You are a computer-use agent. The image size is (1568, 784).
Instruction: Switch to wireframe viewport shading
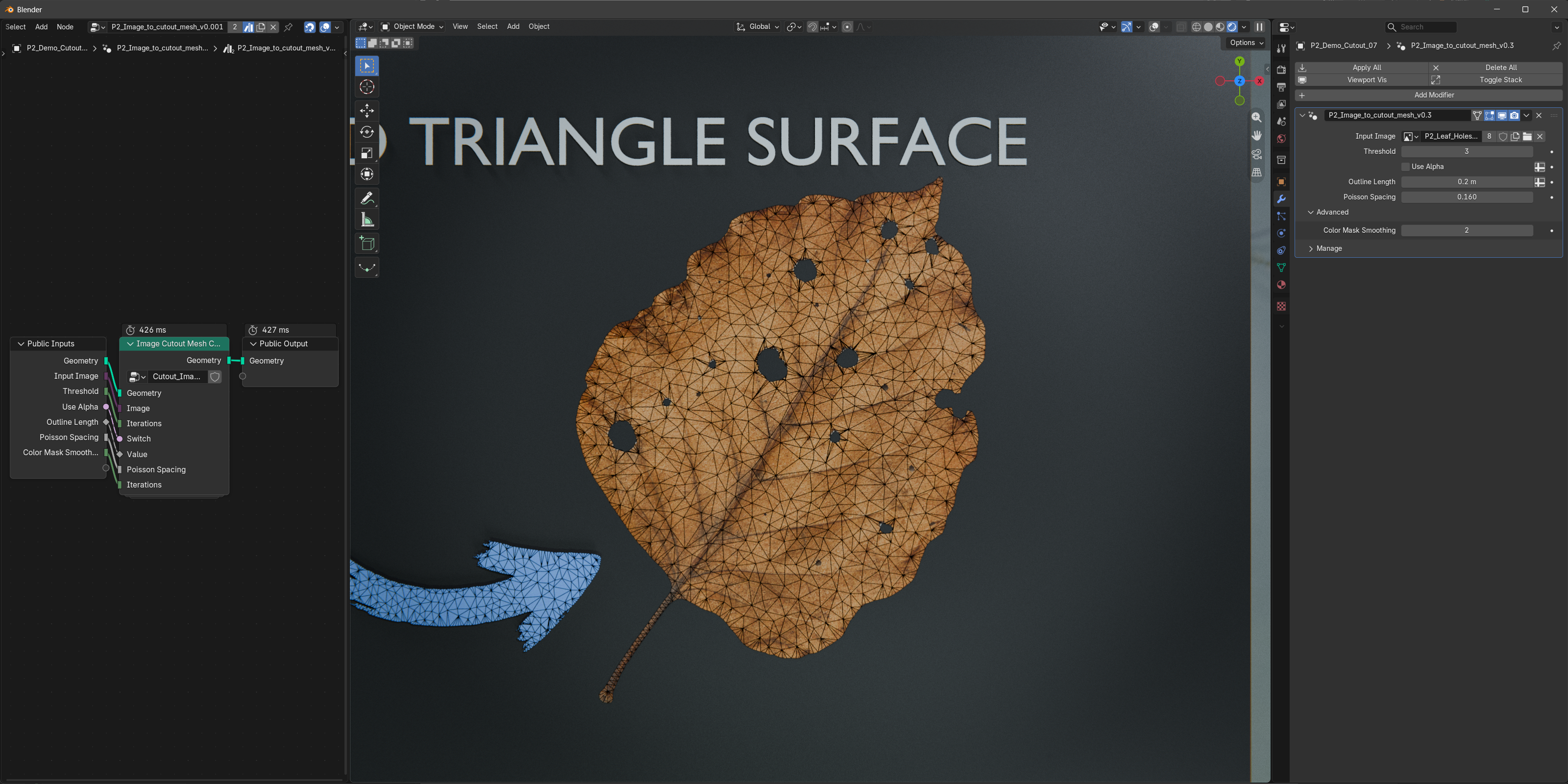1196,27
